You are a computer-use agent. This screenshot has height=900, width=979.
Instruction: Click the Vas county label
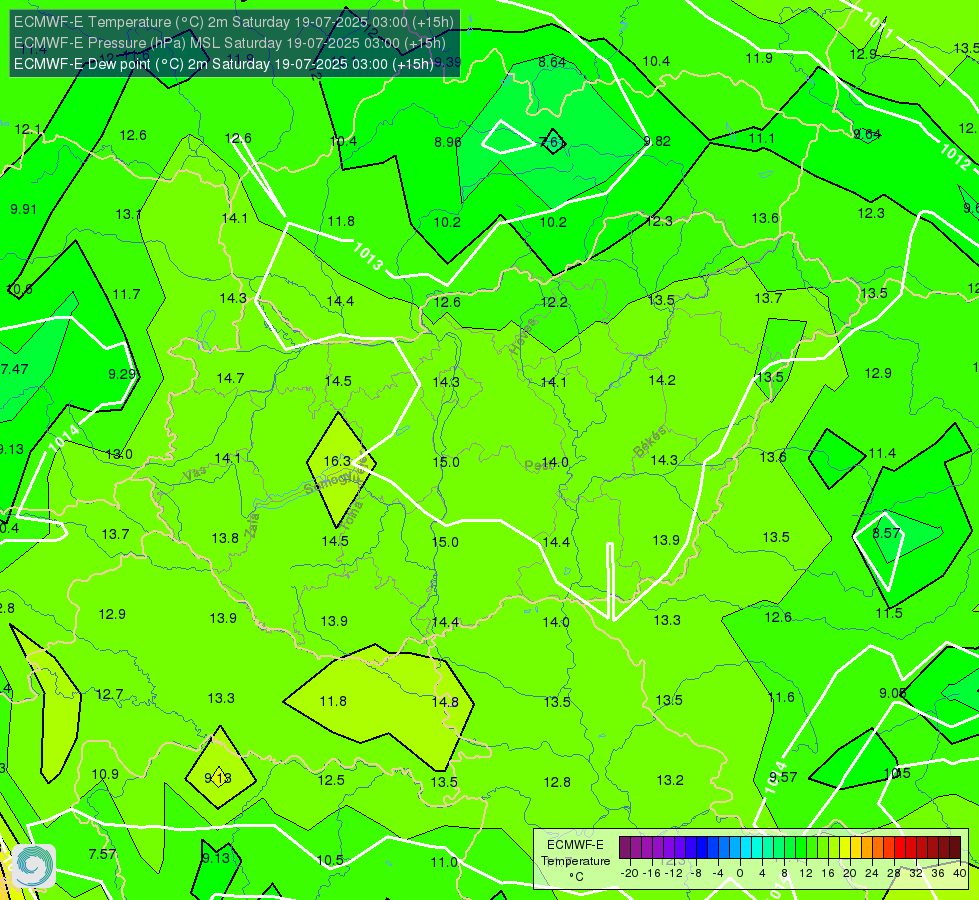pos(195,474)
